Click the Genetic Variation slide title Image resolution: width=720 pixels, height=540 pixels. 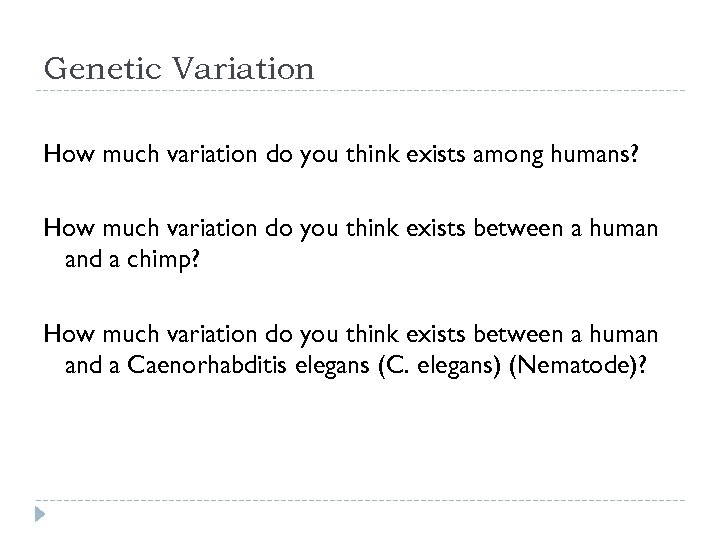click(179, 69)
